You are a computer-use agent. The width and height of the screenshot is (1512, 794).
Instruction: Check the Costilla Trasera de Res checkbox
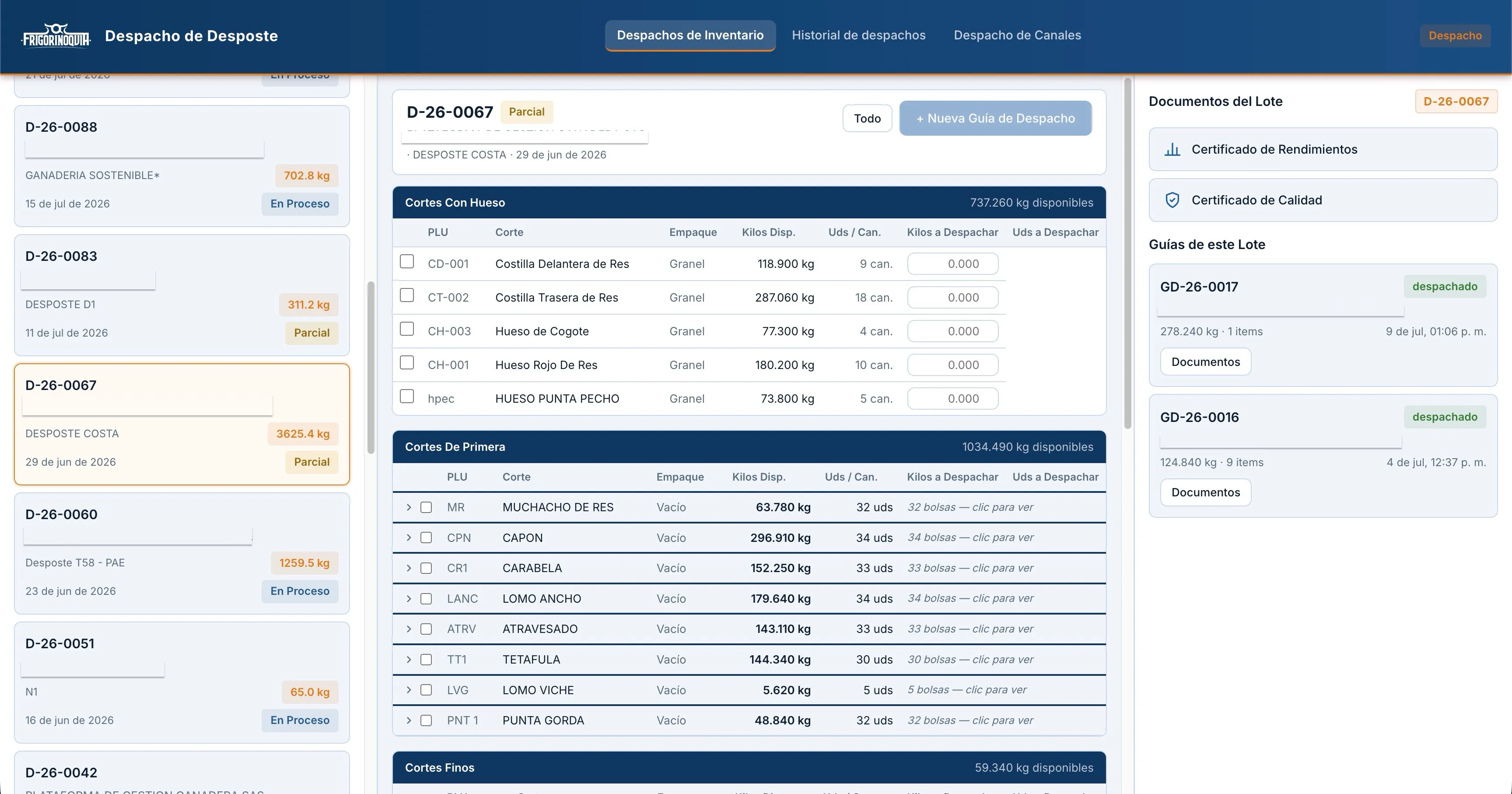[x=407, y=295]
